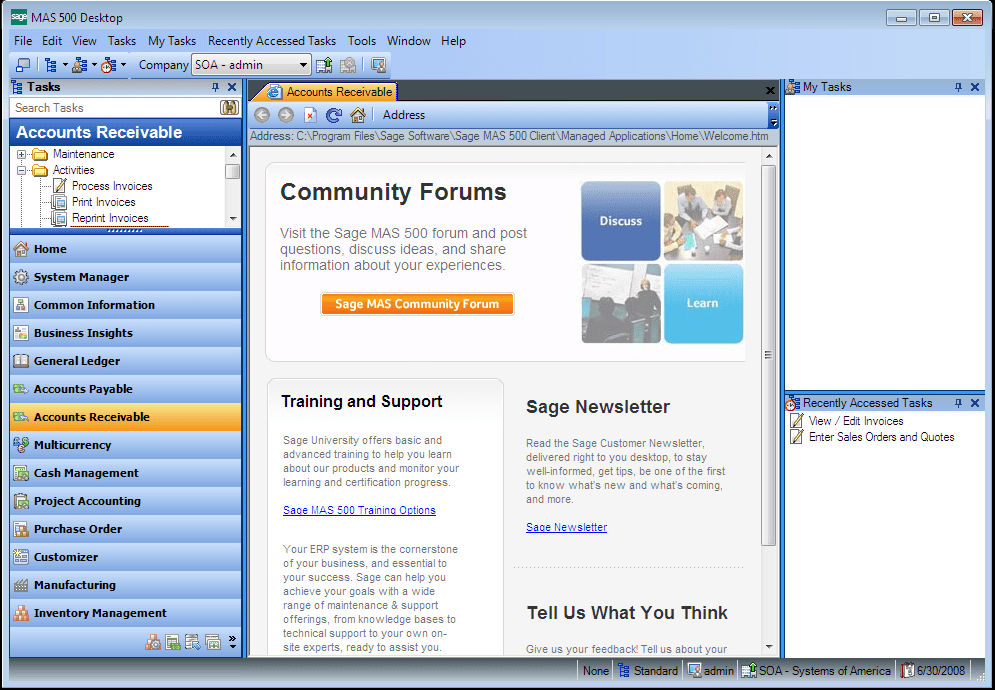
Task: Click the first small module icon at navigation bottom
Action: [153, 642]
